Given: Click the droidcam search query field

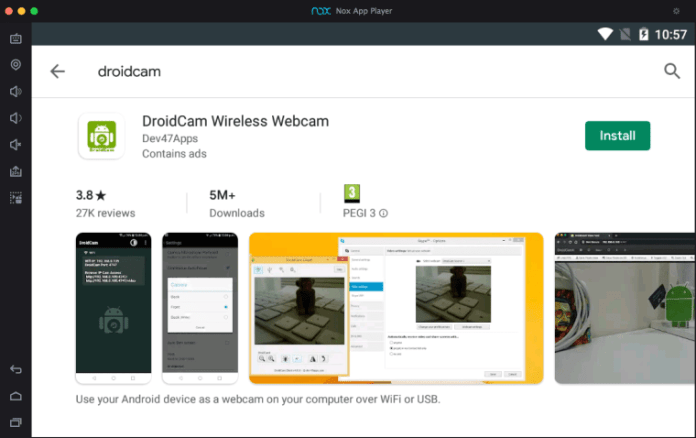Looking at the screenshot, I should pos(129,71).
